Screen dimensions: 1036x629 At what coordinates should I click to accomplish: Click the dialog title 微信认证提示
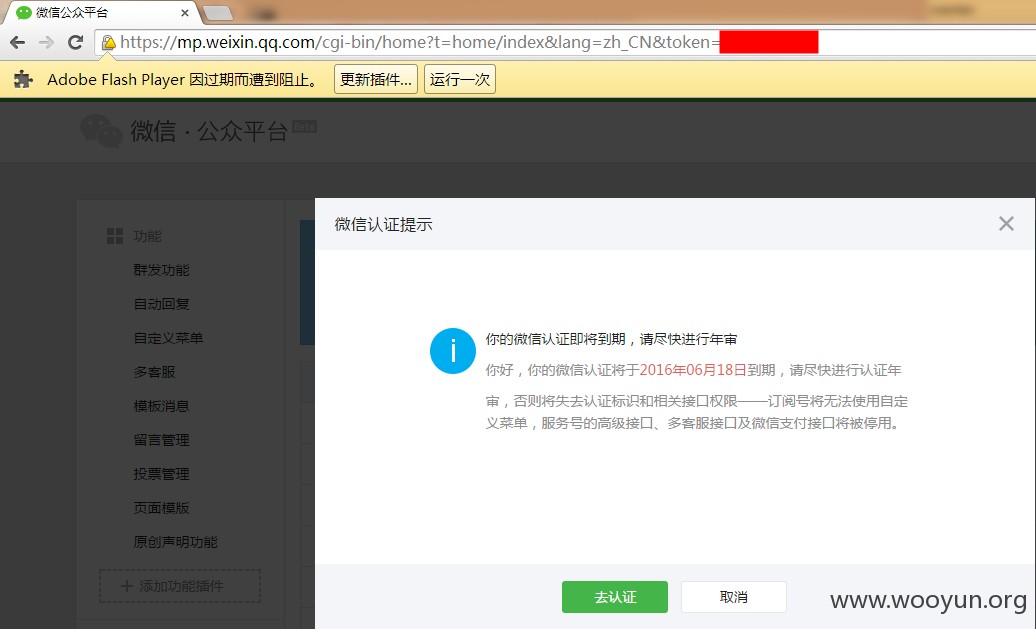[x=383, y=225]
